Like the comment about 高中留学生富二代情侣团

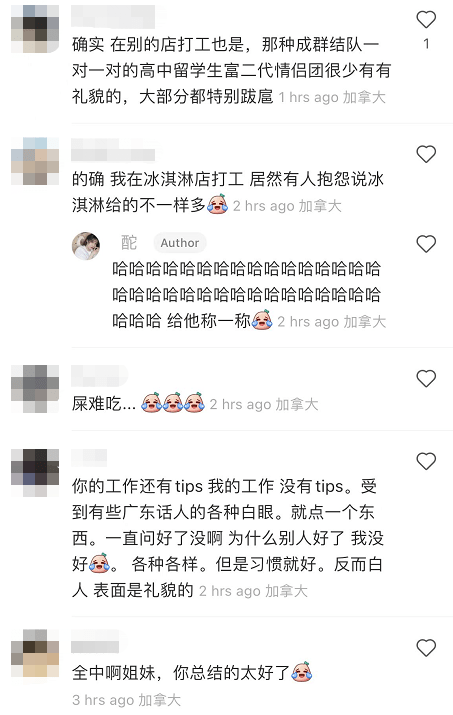point(426,19)
